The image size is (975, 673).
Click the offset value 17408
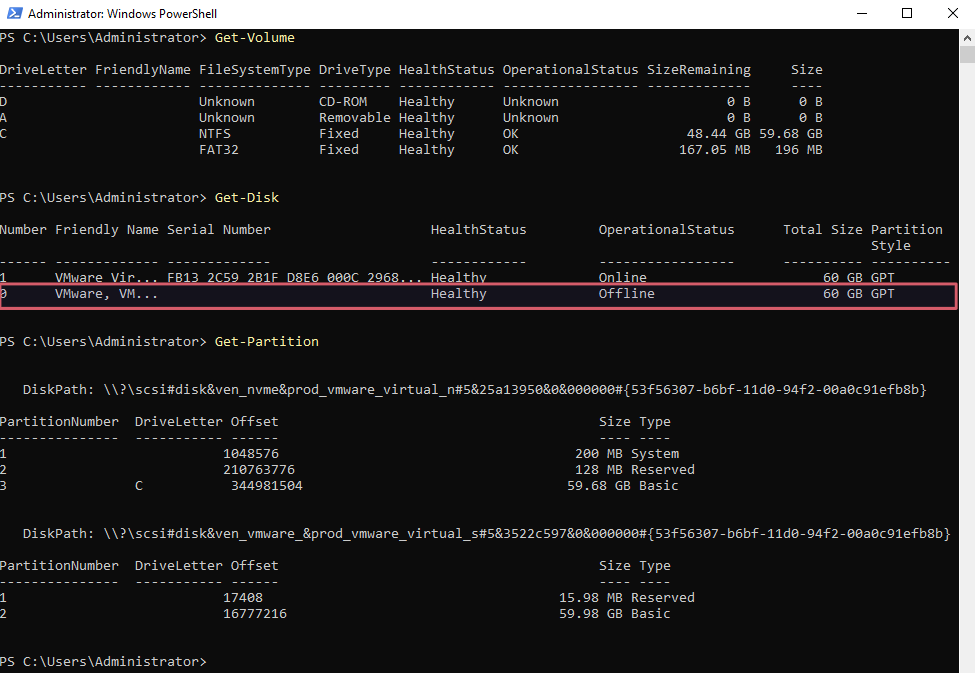coord(243,598)
